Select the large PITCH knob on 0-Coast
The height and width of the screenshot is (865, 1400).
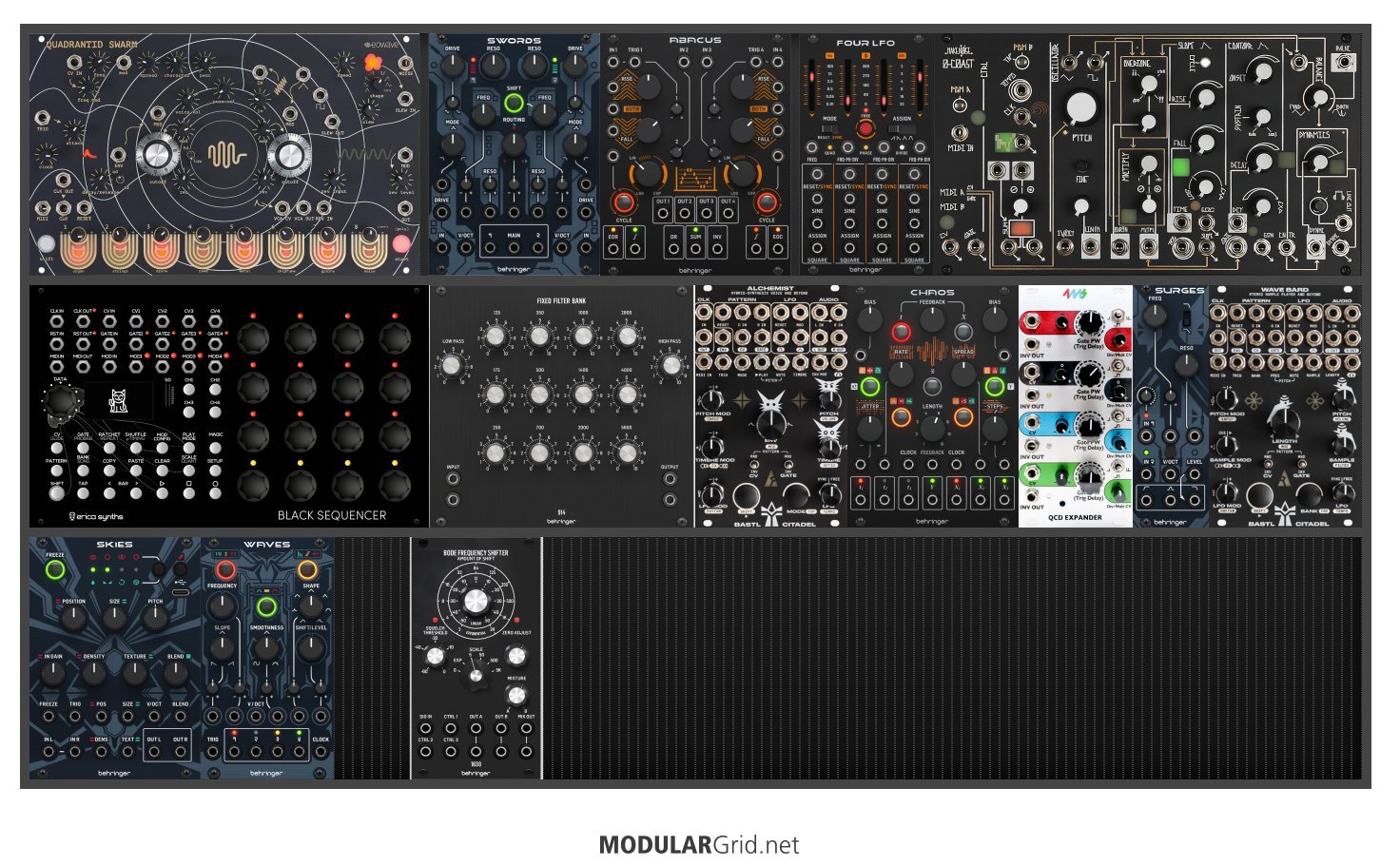pos(1081,108)
